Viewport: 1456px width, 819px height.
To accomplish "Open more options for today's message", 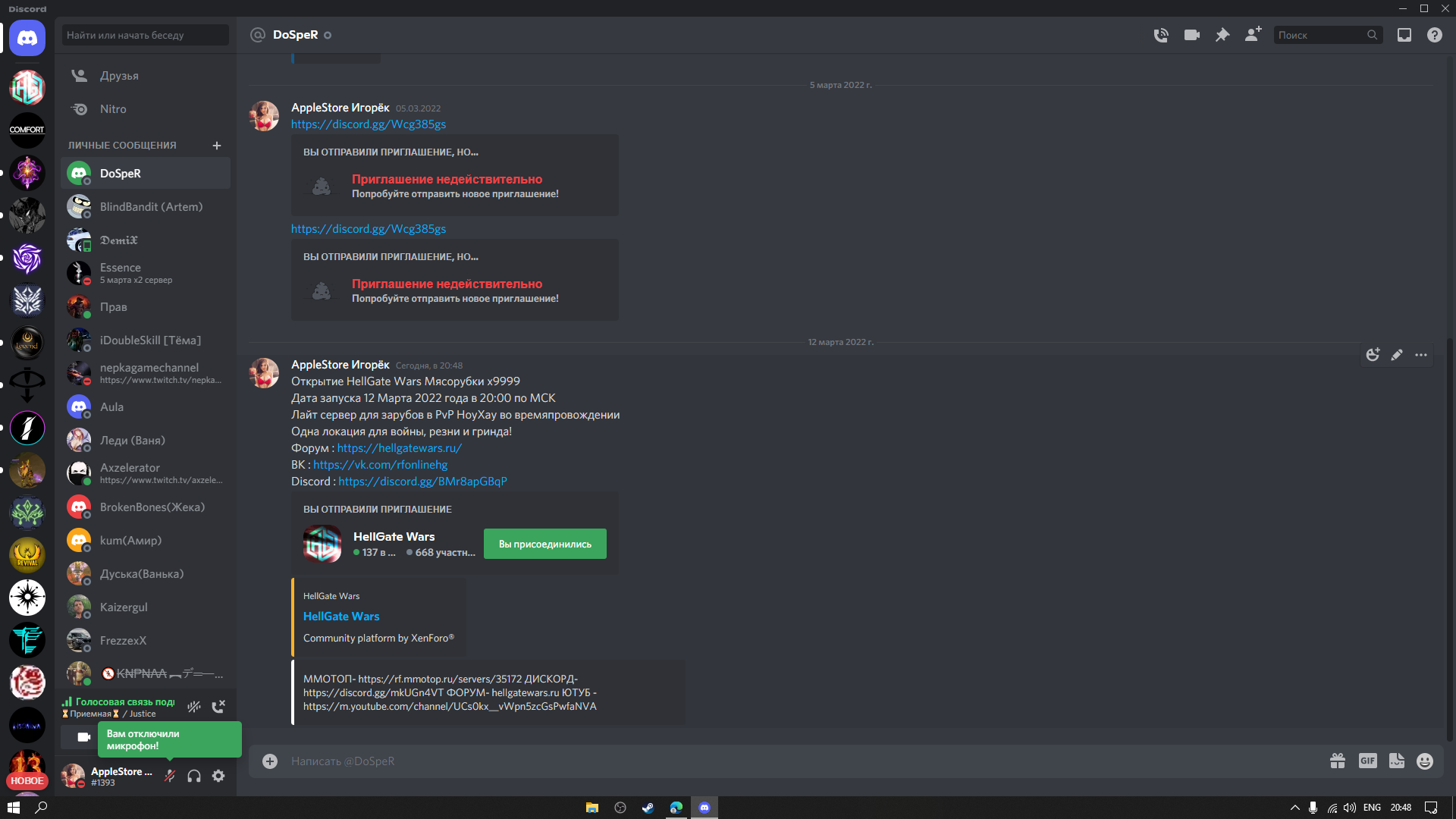I will tap(1421, 355).
